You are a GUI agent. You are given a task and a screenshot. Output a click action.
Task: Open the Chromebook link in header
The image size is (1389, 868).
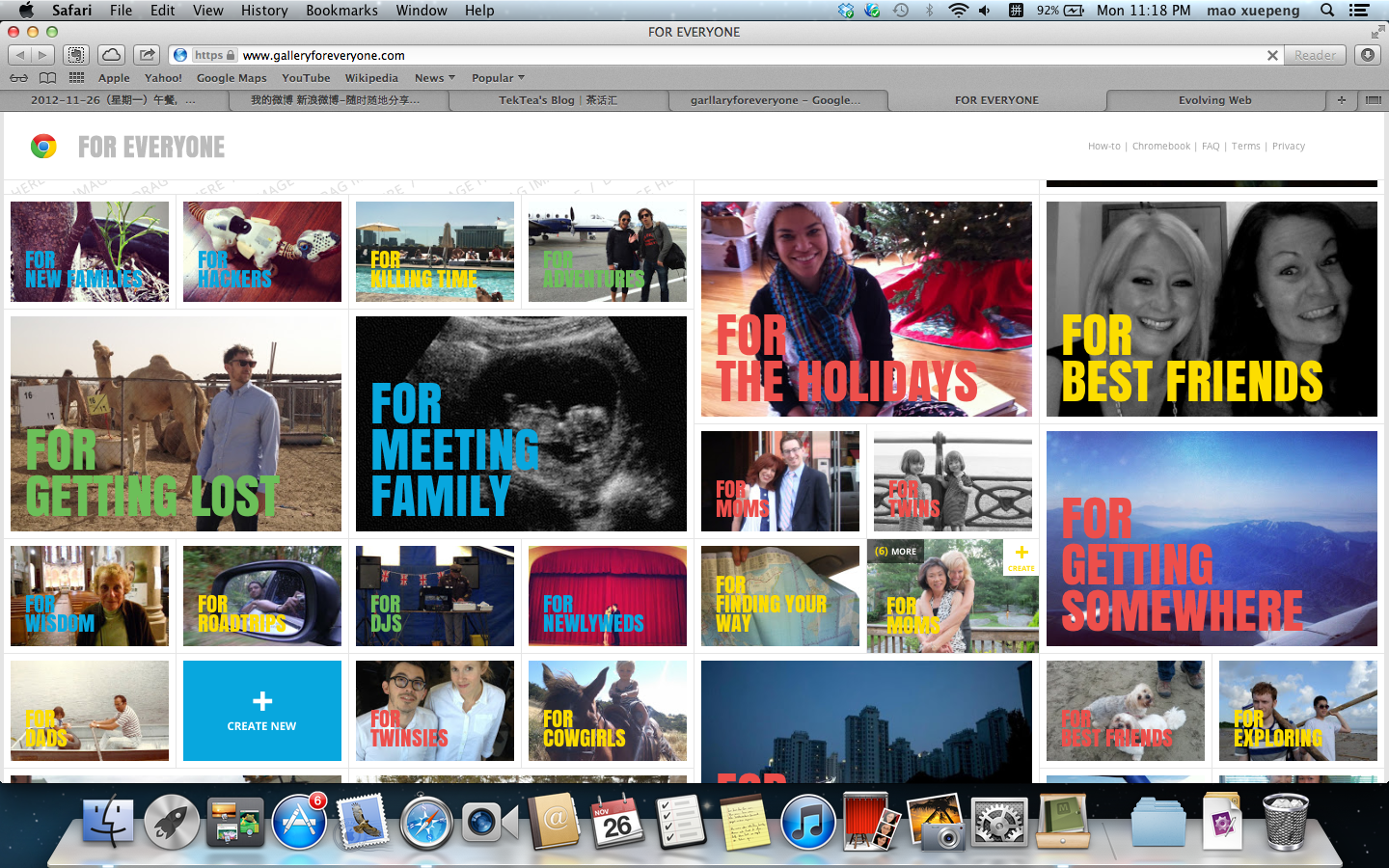(1161, 147)
